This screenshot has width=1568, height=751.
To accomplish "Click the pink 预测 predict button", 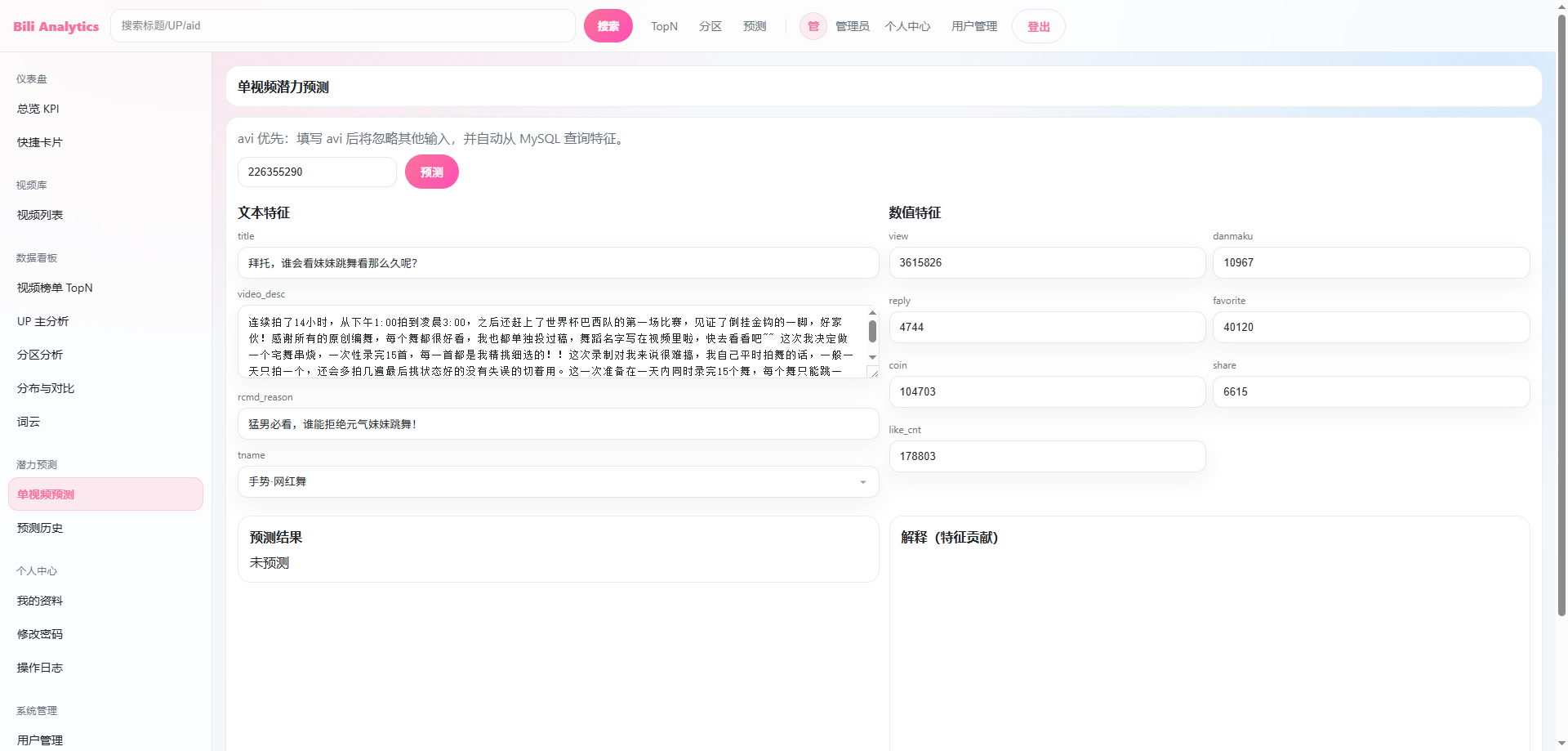I will 431,172.
